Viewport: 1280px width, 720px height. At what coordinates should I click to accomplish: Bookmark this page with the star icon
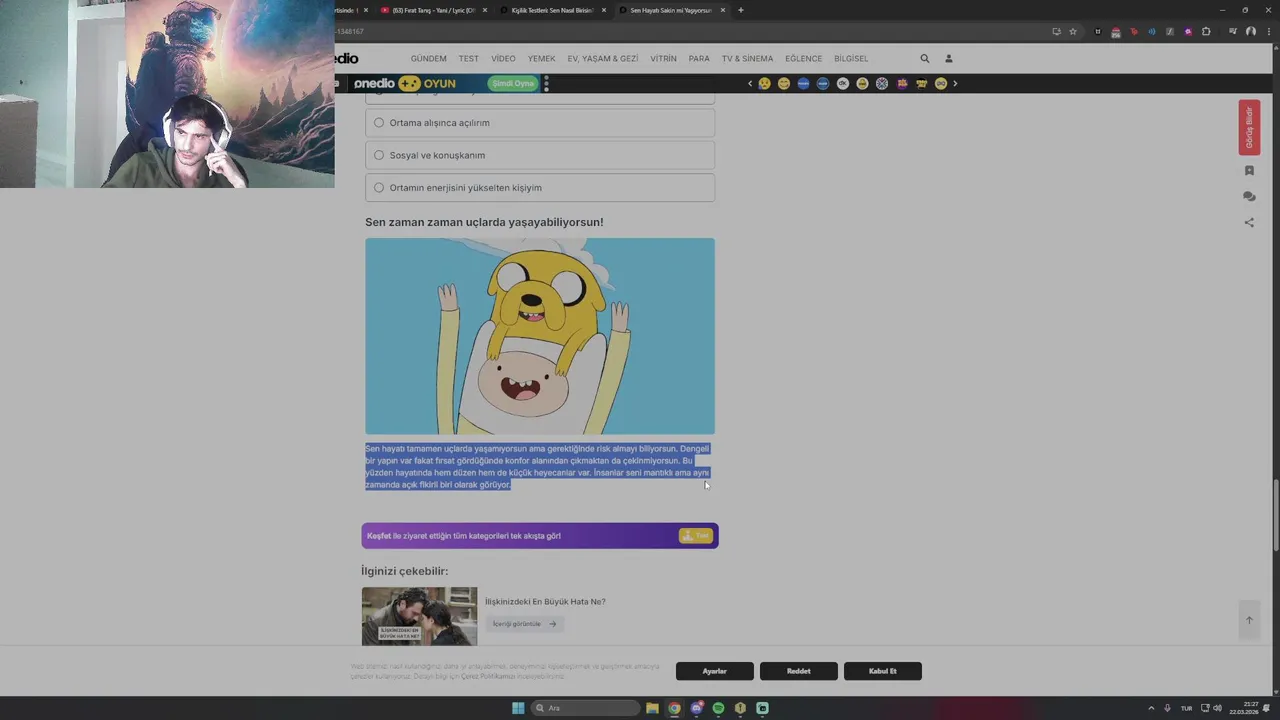pos(1073,32)
